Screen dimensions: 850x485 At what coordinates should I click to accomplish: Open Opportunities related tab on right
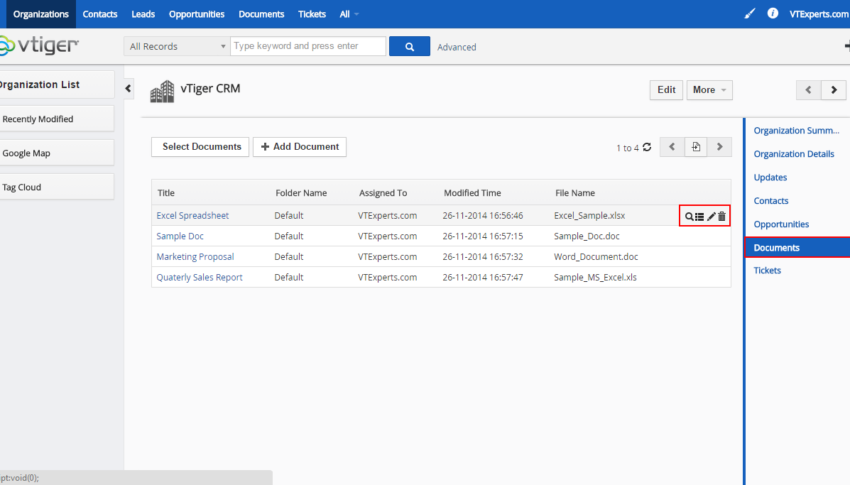tap(781, 224)
